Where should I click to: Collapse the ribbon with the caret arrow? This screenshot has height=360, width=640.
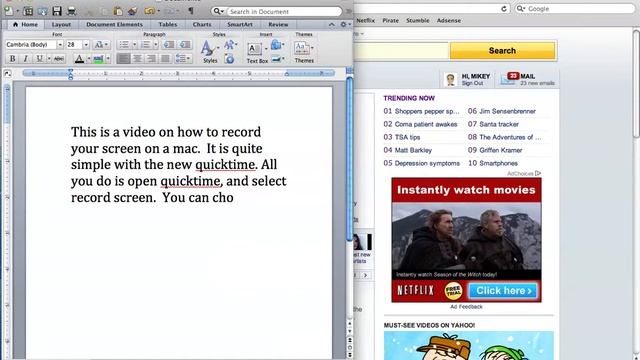(331, 24)
